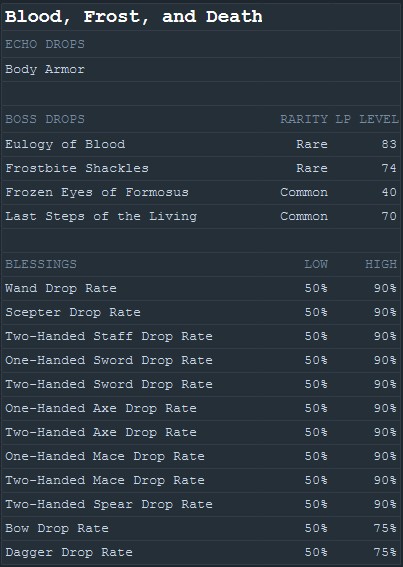Click the HIGH column header under Blessings
Screen dimensions: 403x567
[x=381, y=264]
